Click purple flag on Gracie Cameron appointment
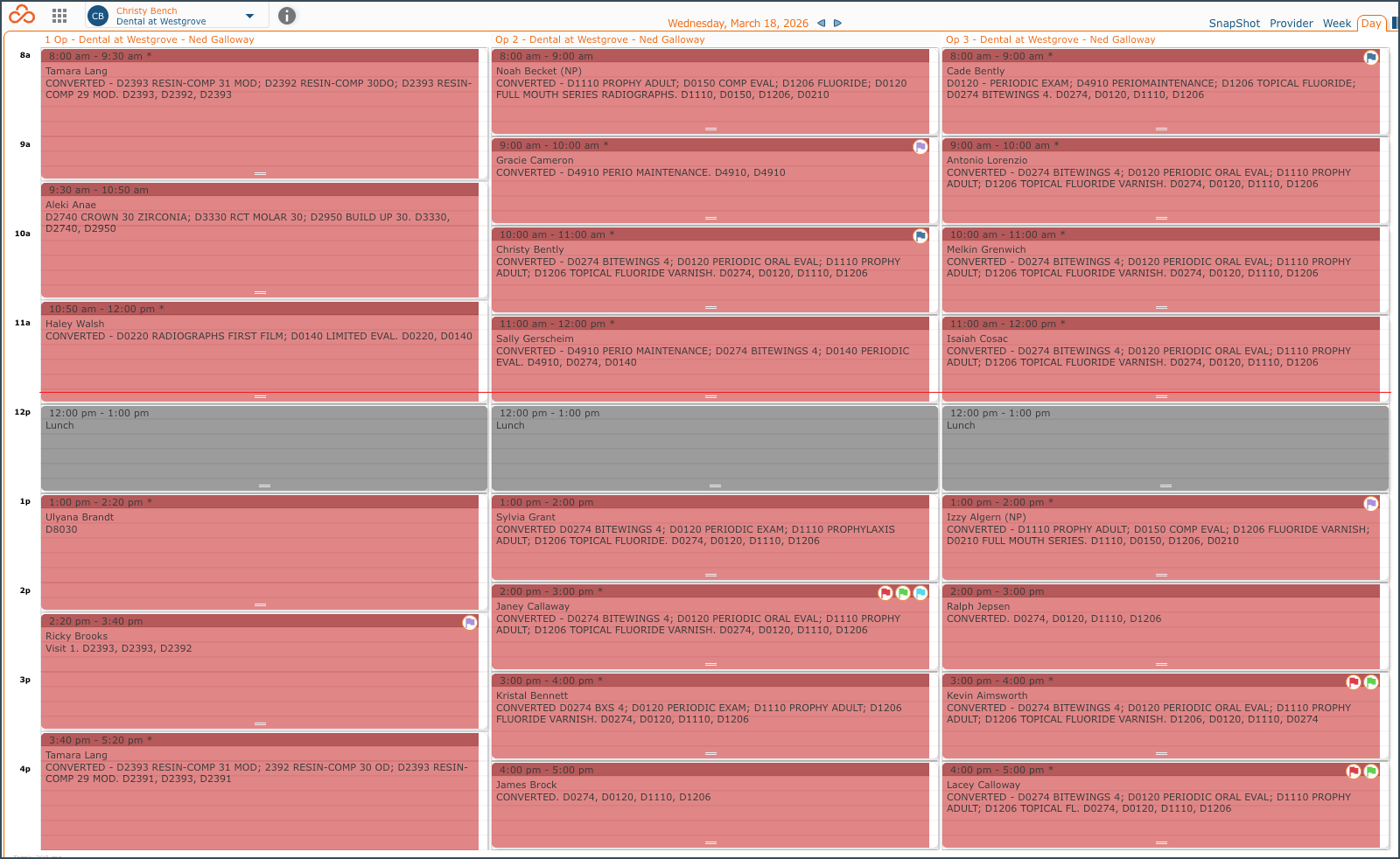The width and height of the screenshot is (1400, 859). [x=920, y=147]
